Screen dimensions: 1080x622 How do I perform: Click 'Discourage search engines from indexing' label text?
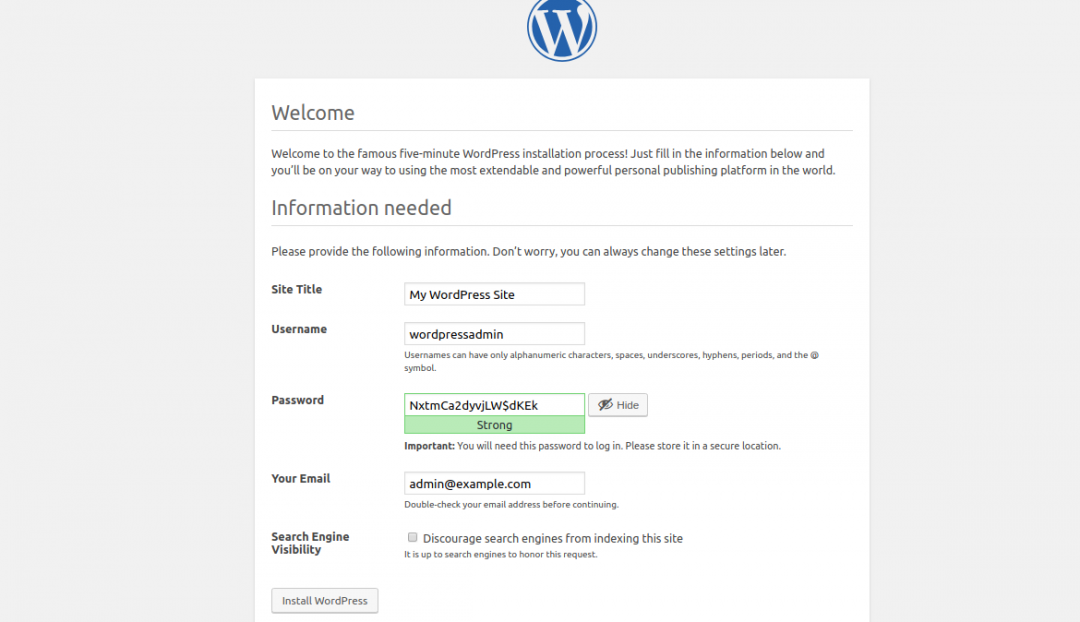(x=552, y=538)
